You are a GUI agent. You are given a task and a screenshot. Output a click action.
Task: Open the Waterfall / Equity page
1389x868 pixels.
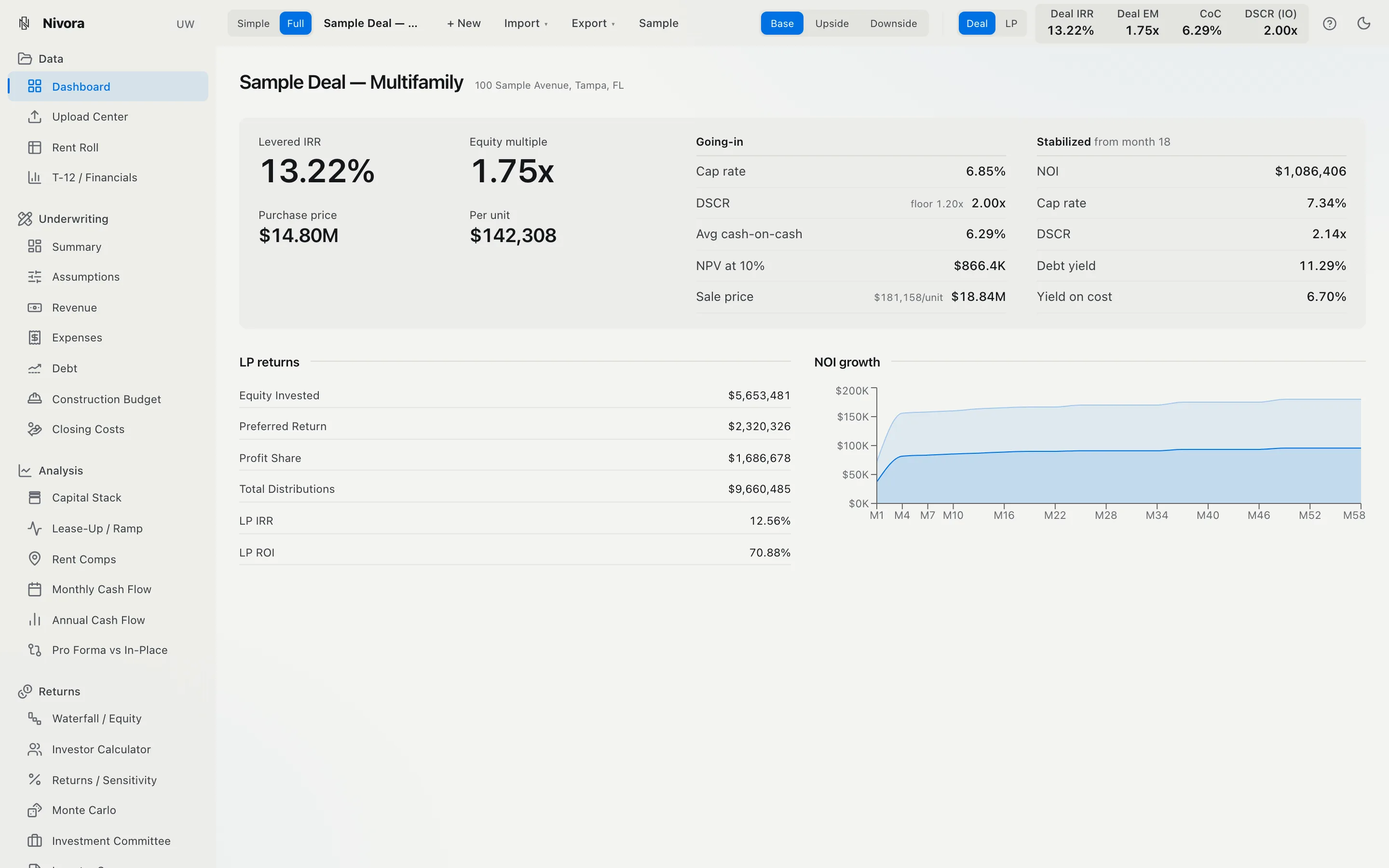pyautogui.click(x=108, y=719)
